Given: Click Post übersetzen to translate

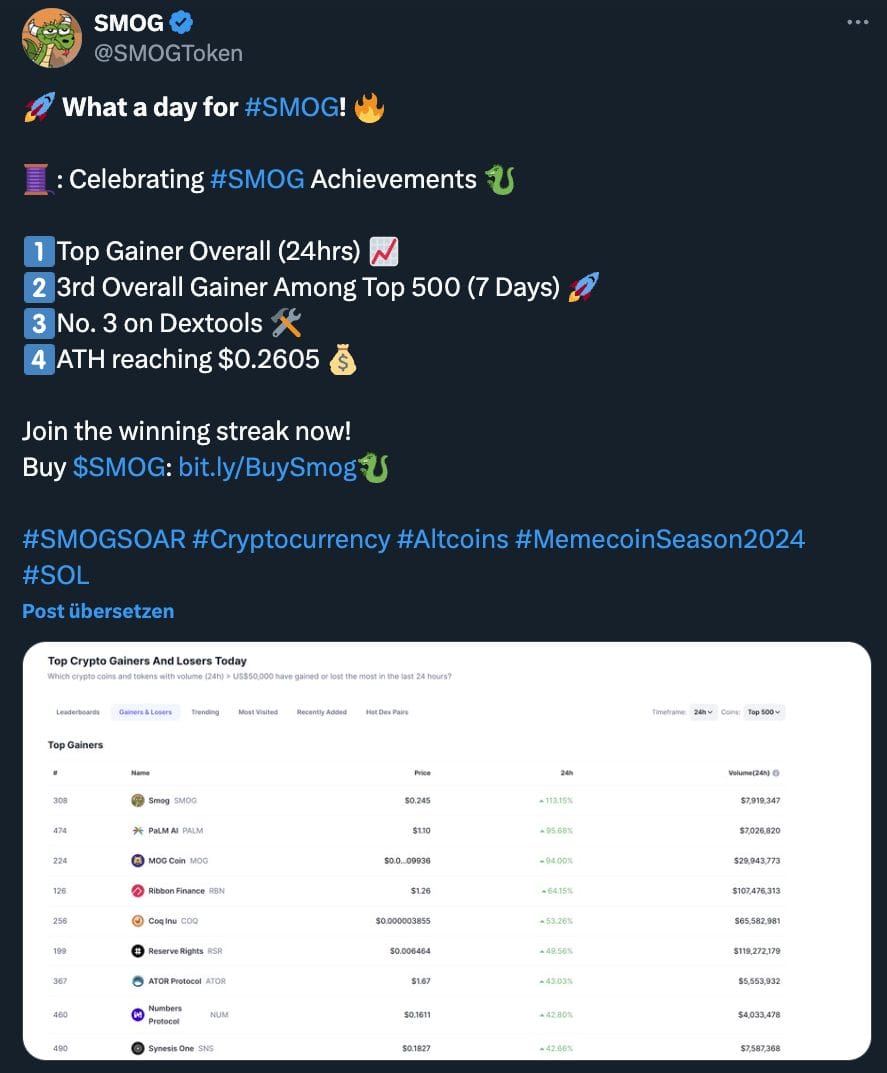Looking at the screenshot, I should click(97, 611).
